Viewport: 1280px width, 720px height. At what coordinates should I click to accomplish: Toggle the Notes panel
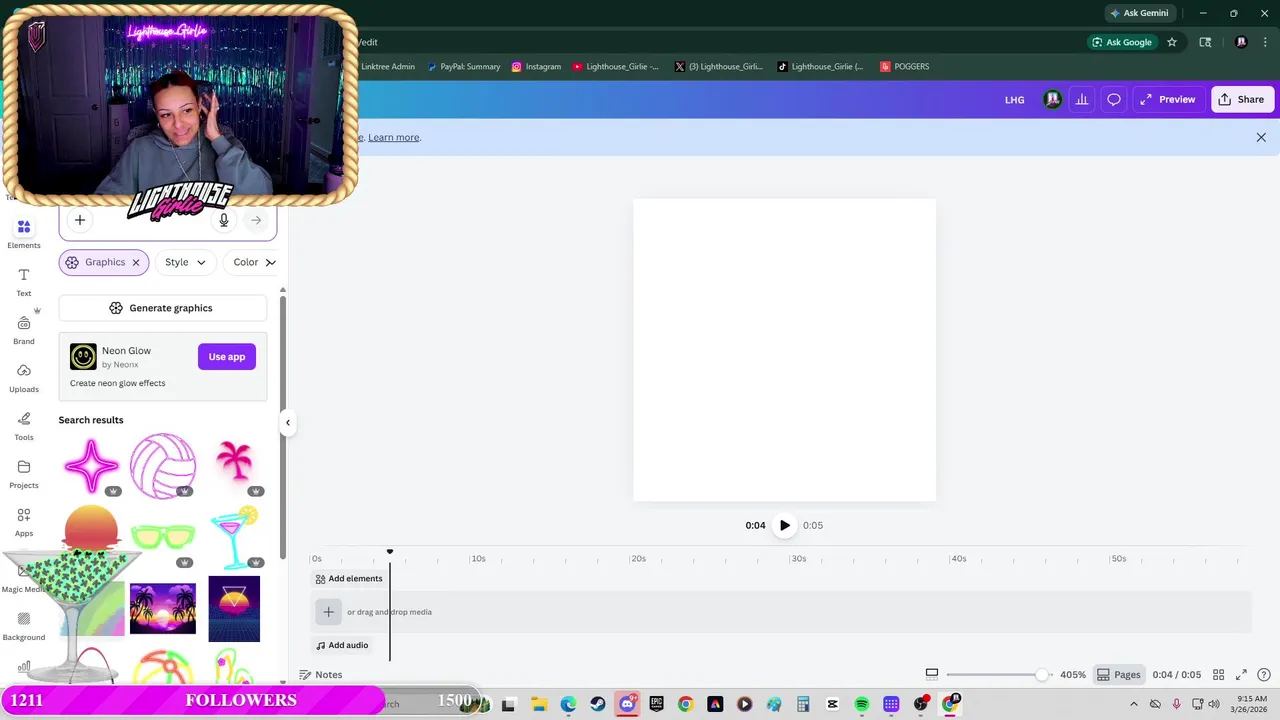pos(321,675)
